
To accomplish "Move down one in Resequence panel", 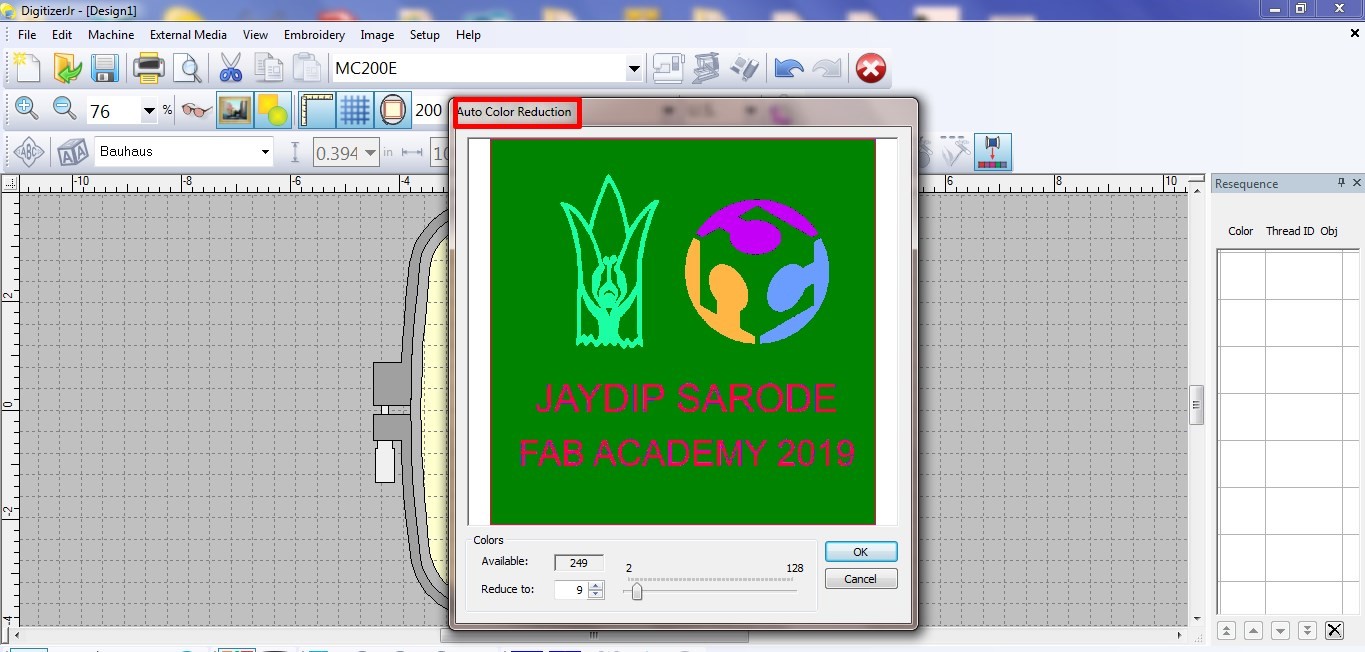I will pyautogui.click(x=1280, y=630).
